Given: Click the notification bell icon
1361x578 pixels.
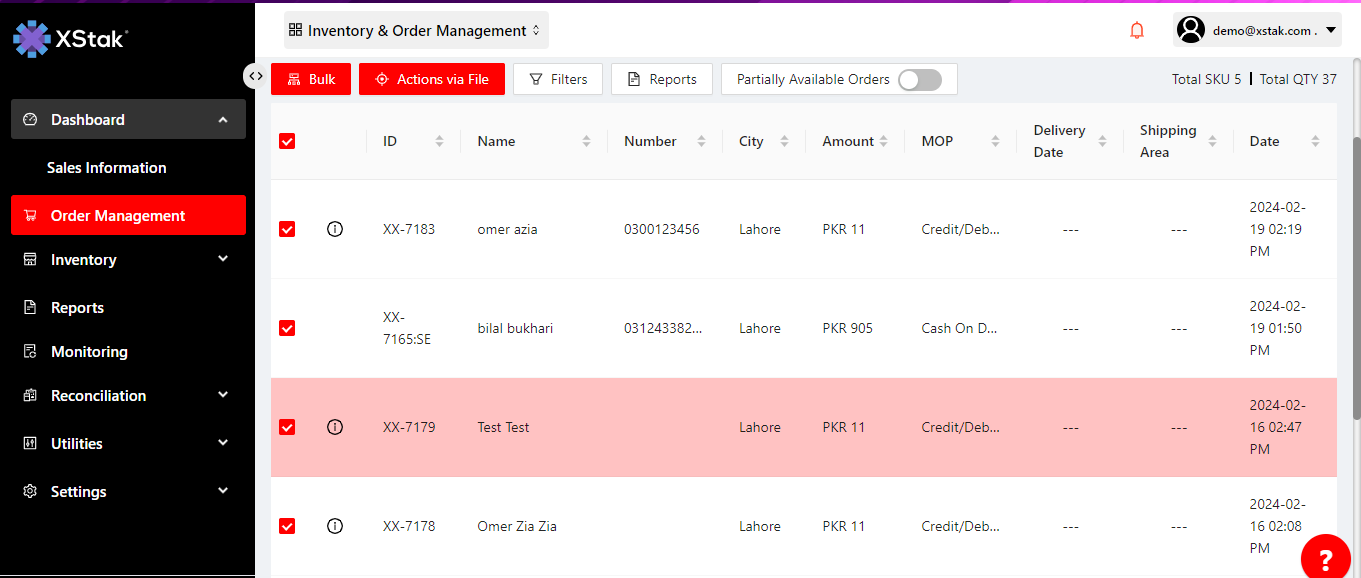Looking at the screenshot, I should [x=1137, y=31].
